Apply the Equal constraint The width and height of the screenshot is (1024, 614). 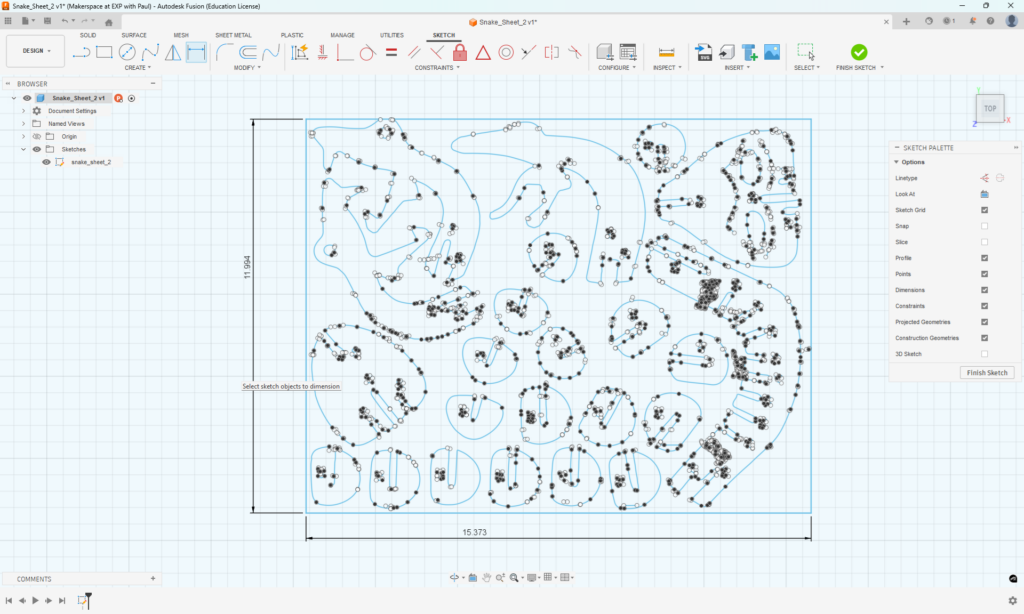(392, 52)
